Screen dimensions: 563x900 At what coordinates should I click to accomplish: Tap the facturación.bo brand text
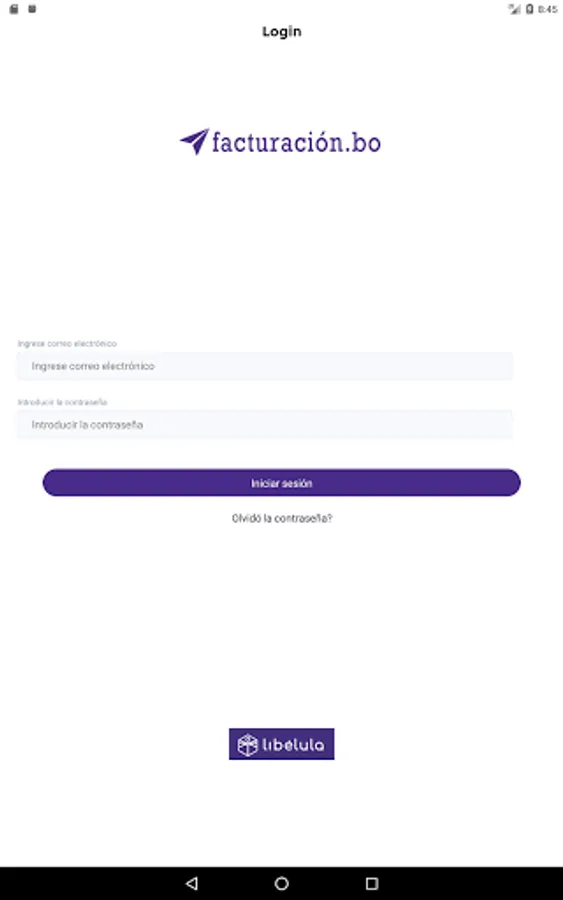[296, 142]
